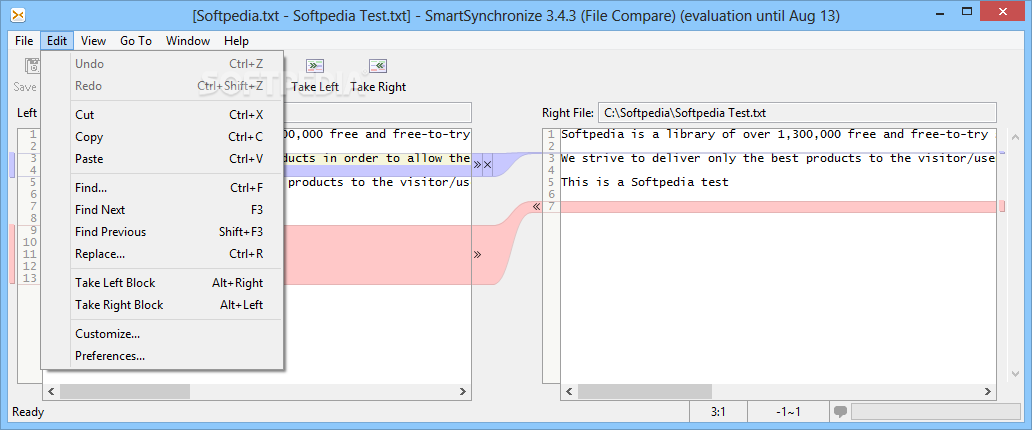Choose Undo in the Edit menu
Viewport: 1032px width, 430px height.
[x=163, y=64]
